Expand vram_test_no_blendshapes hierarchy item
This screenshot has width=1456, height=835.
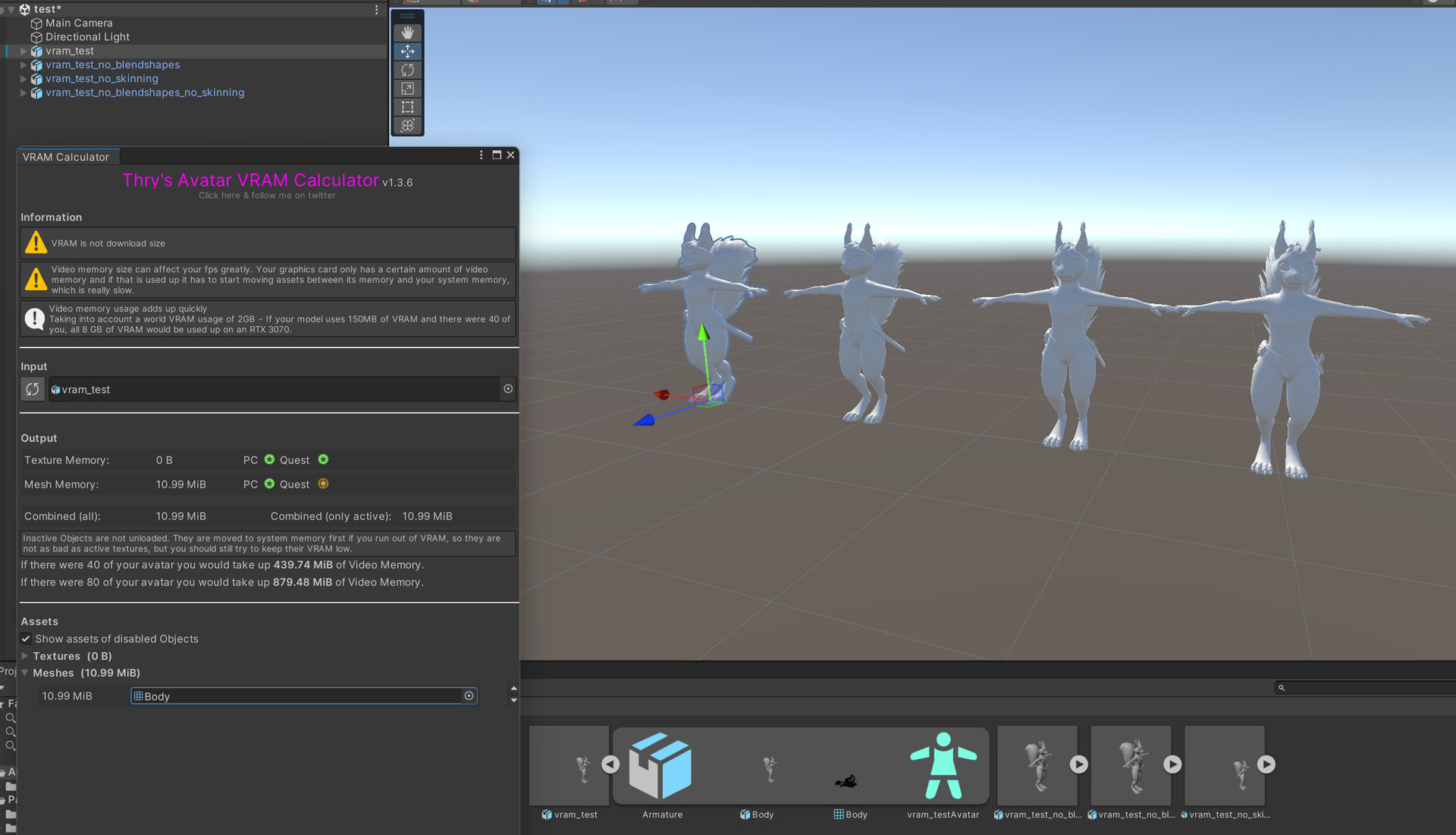(24, 65)
